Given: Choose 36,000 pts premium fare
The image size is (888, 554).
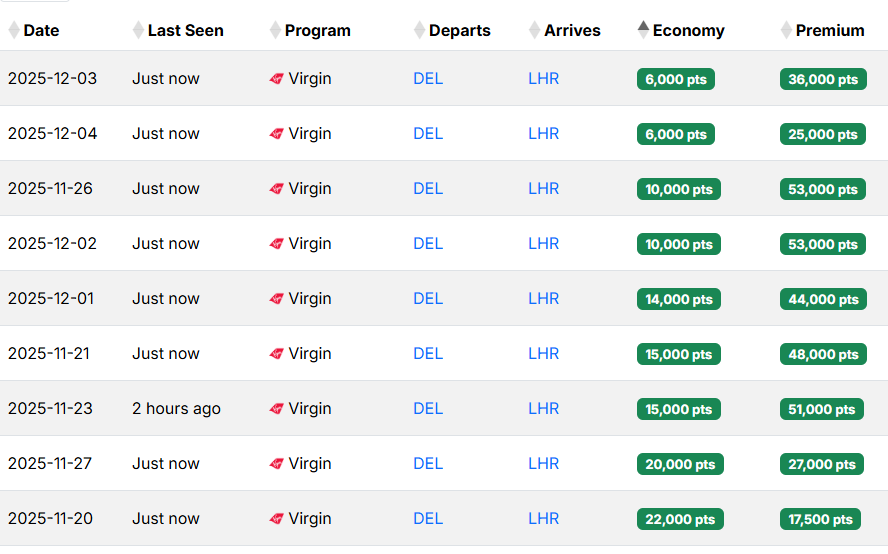Looking at the screenshot, I should pos(823,79).
